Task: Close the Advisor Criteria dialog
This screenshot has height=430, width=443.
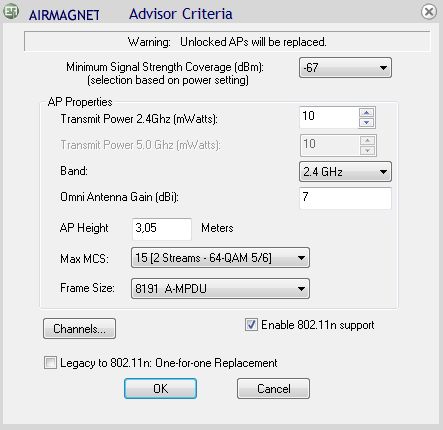Action: [x=429, y=12]
